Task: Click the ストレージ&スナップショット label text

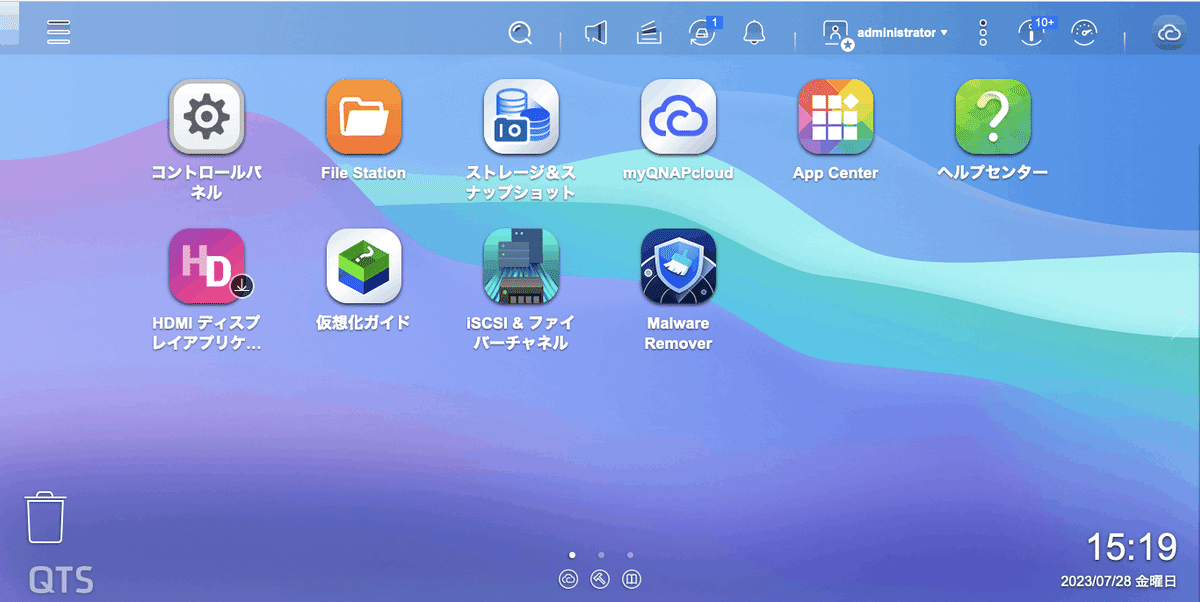Action: point(521,183)
